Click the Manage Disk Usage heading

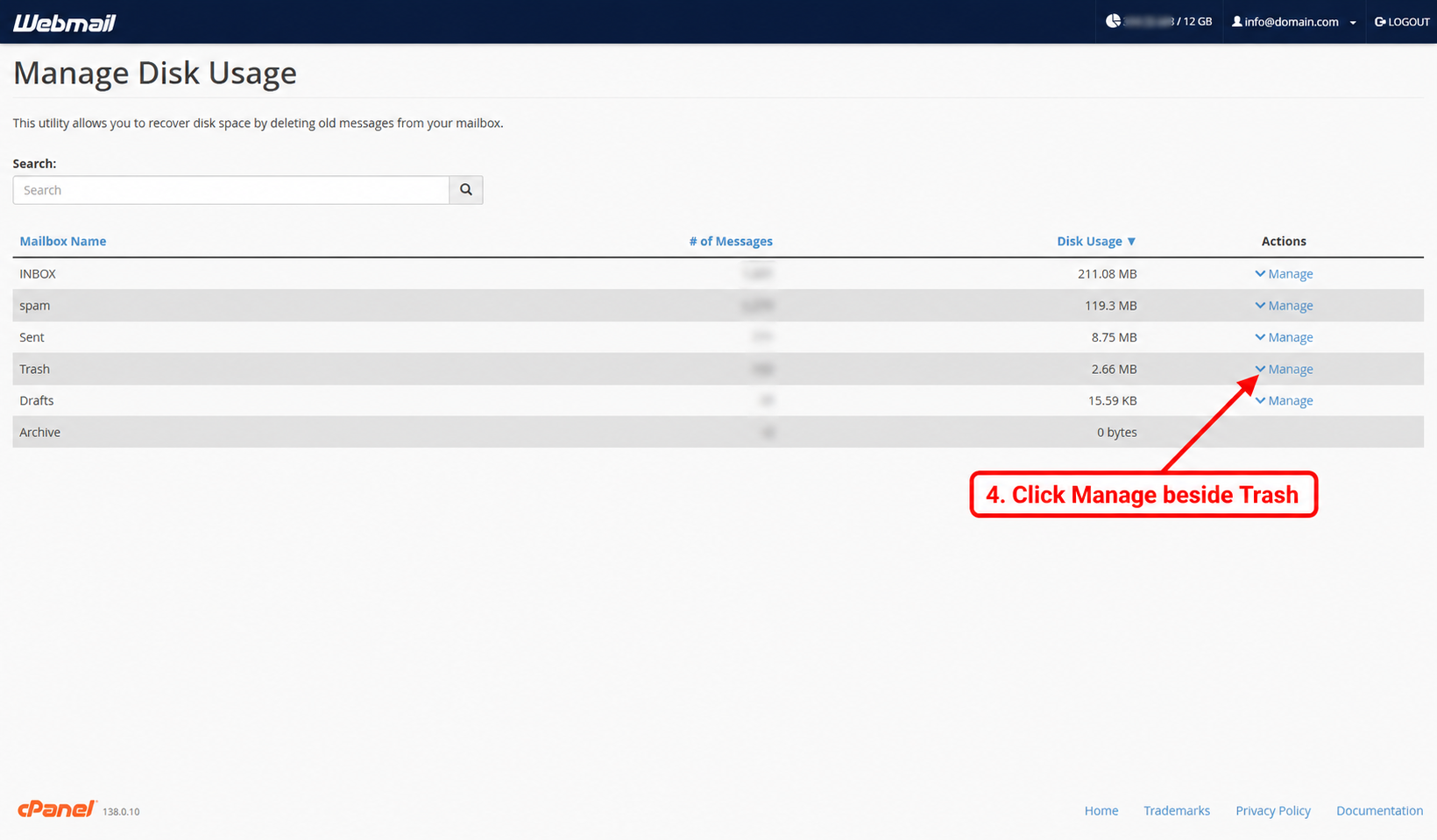click(x=155, y=74)
